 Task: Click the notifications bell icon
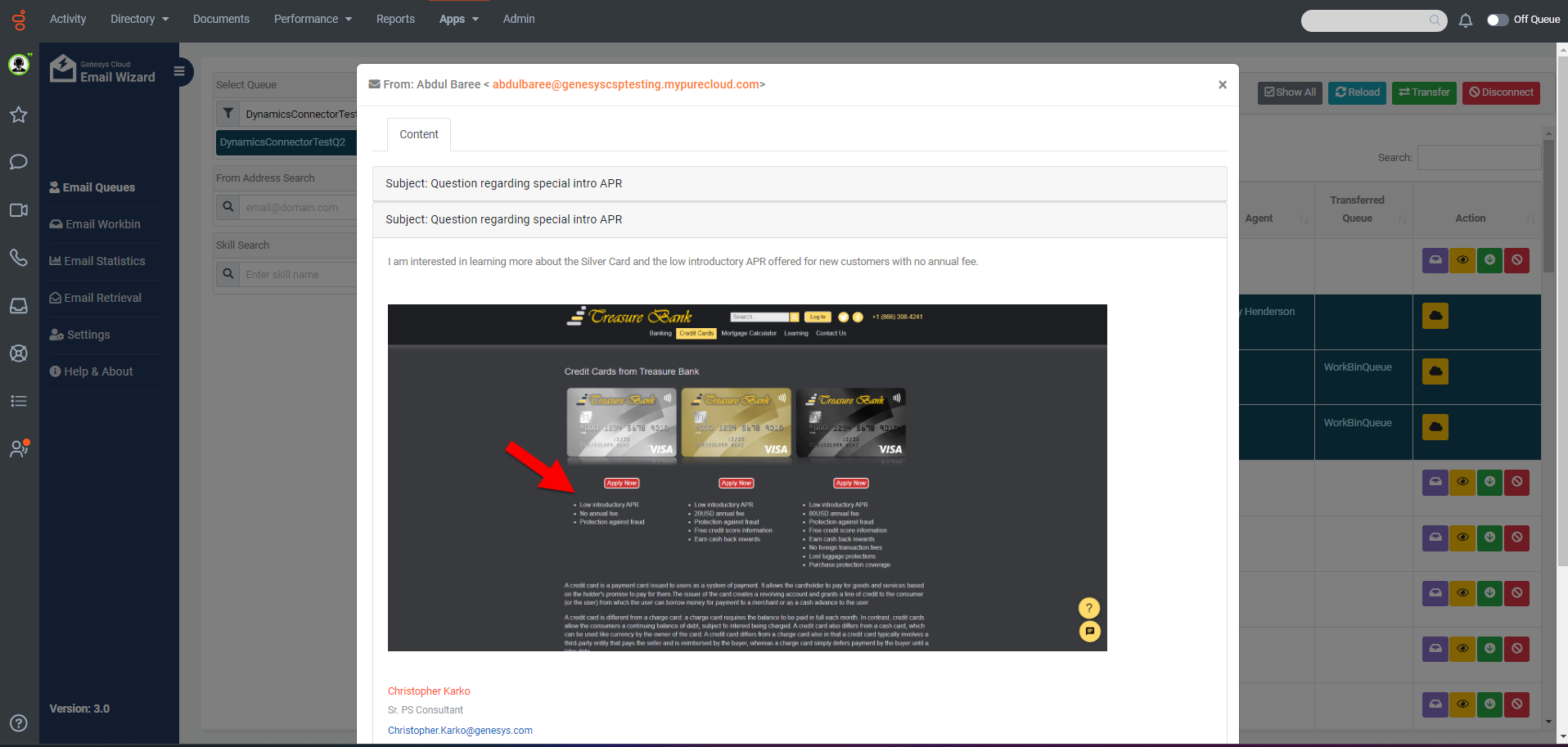[x=1465, y=20]
